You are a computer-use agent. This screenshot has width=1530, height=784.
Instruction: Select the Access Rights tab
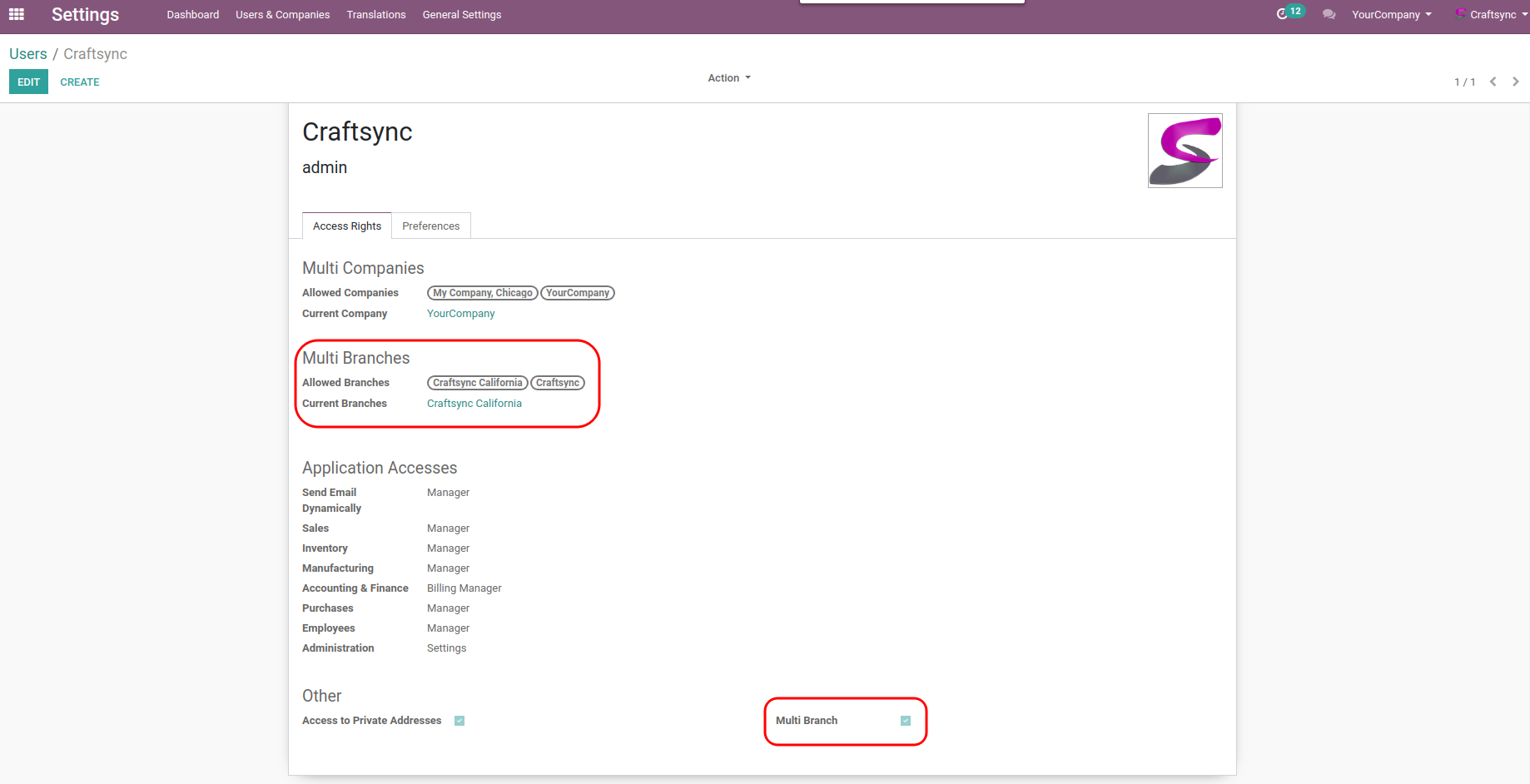pos(346,226)
